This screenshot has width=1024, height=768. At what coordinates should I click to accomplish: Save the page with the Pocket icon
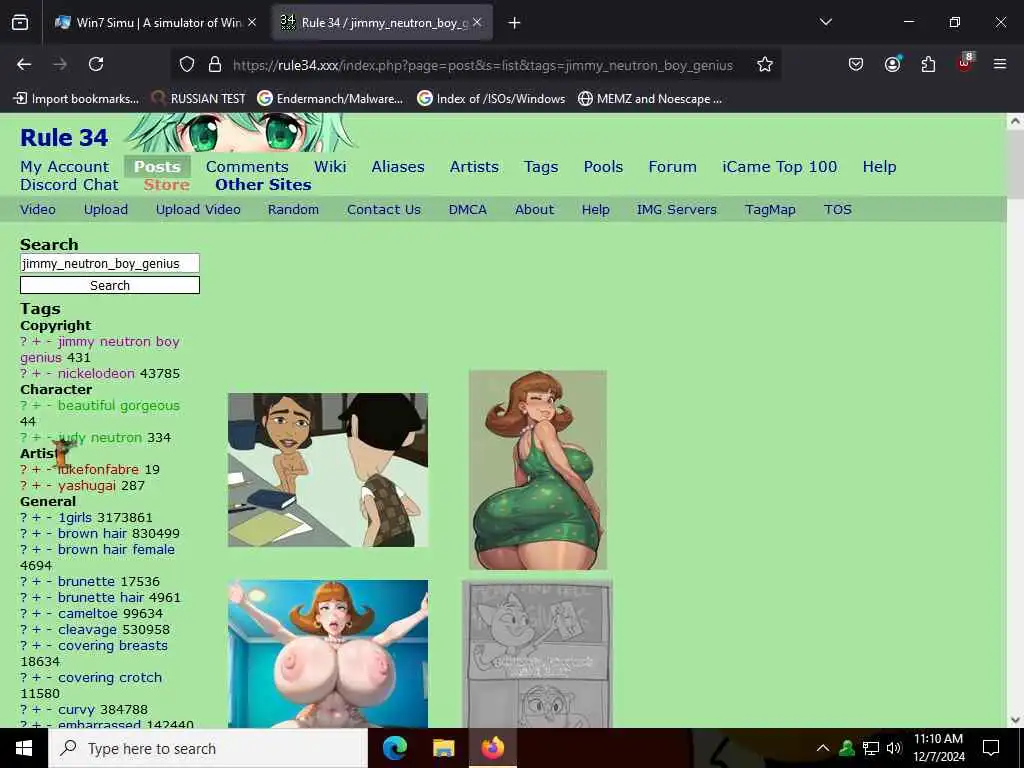click(856, 64)
